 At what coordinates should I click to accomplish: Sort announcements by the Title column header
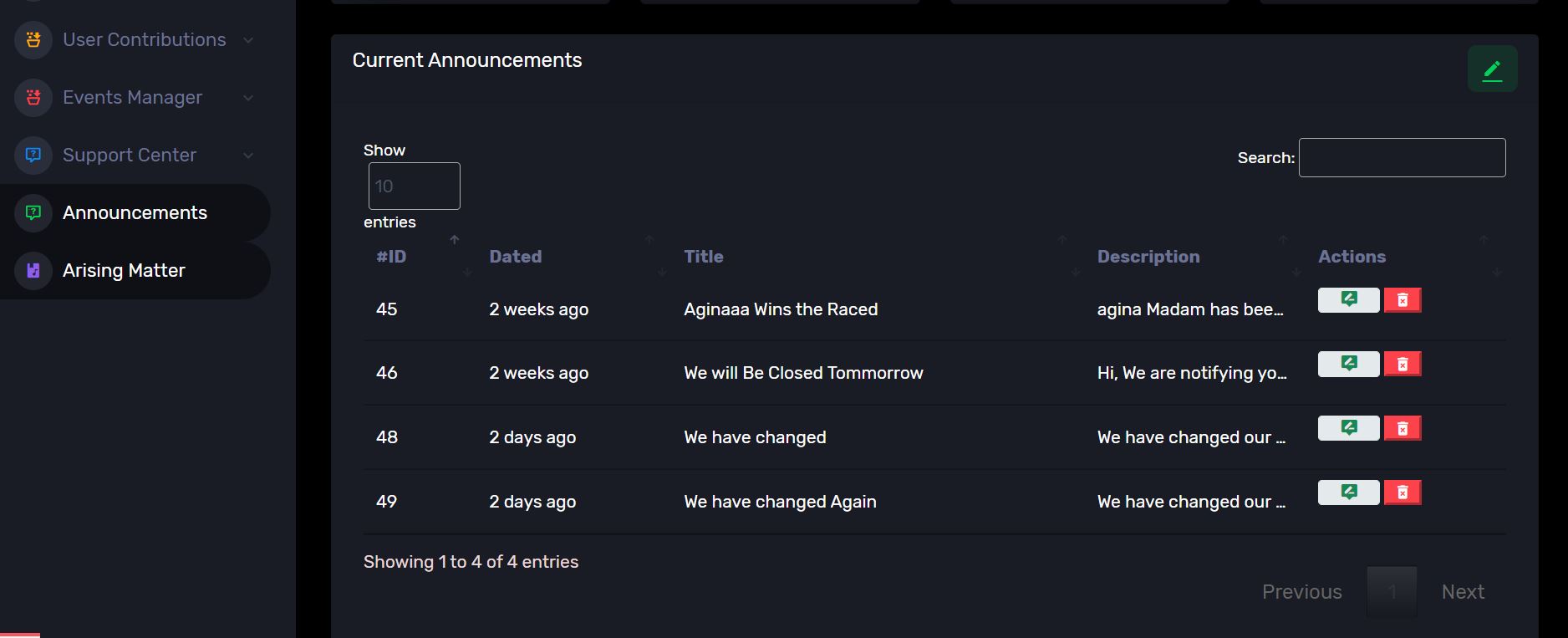[x=704, y=257]
